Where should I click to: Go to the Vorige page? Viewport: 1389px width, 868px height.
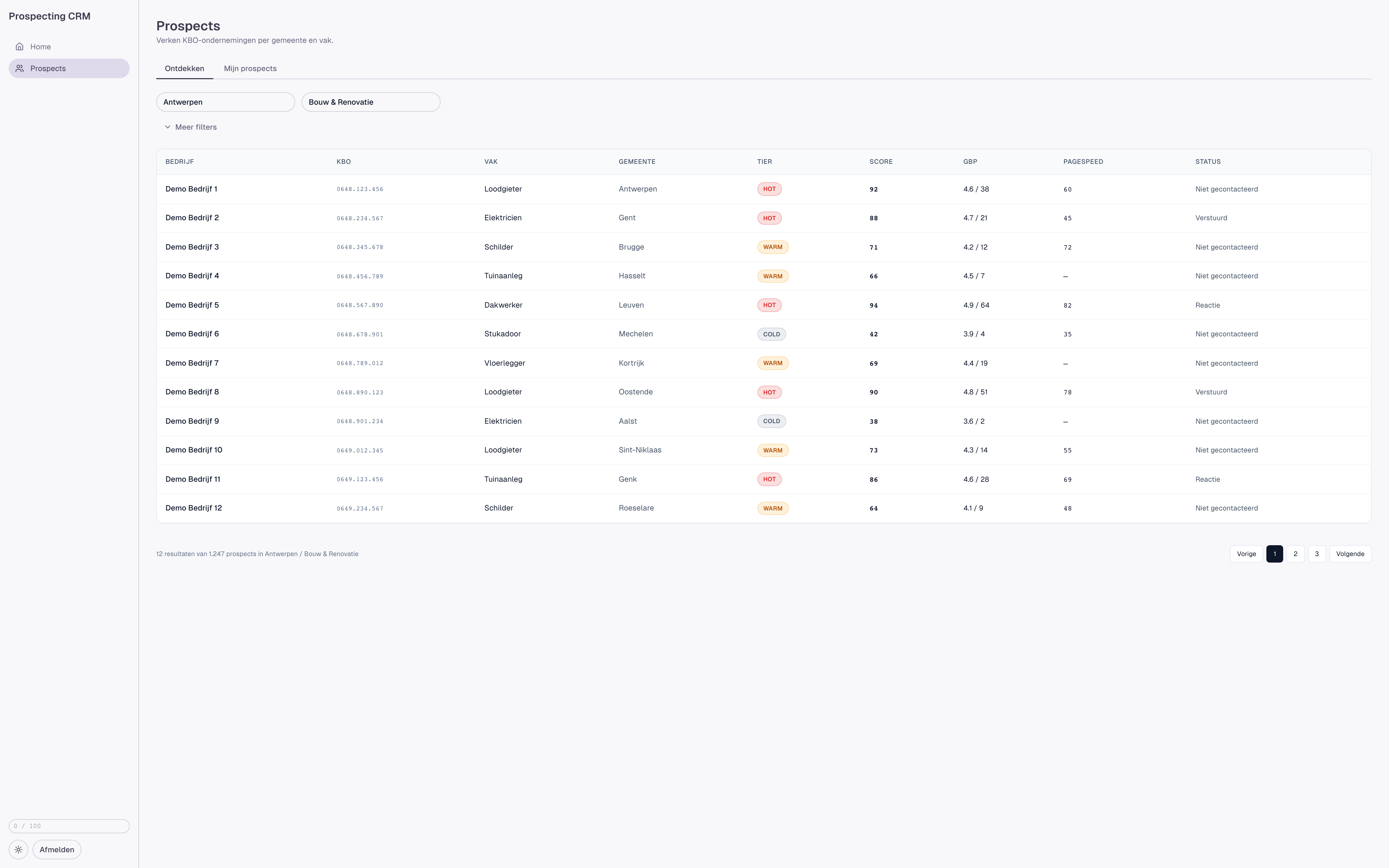click(x=1246, y=554)
